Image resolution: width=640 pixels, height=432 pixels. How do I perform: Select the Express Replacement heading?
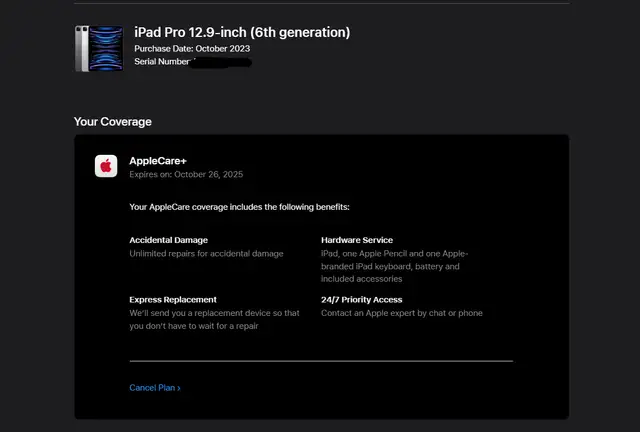tap(173, 300)
